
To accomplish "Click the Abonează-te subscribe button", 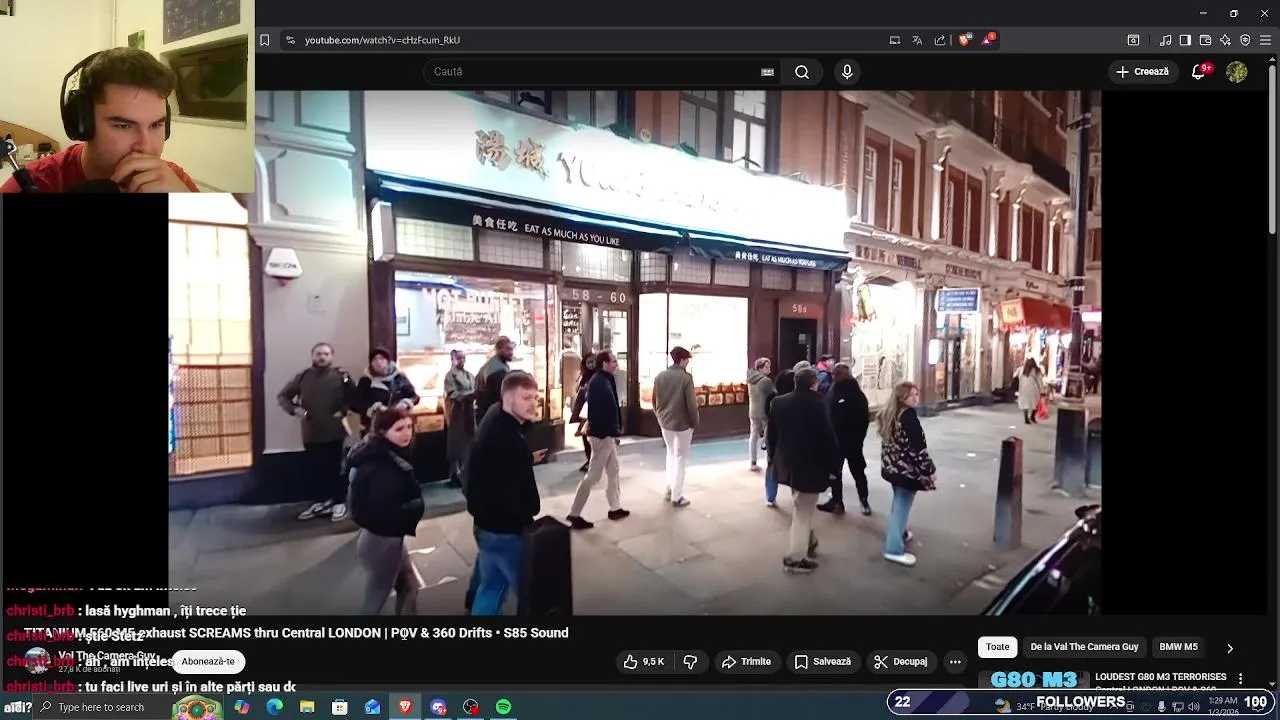I will tap(208, 661).
